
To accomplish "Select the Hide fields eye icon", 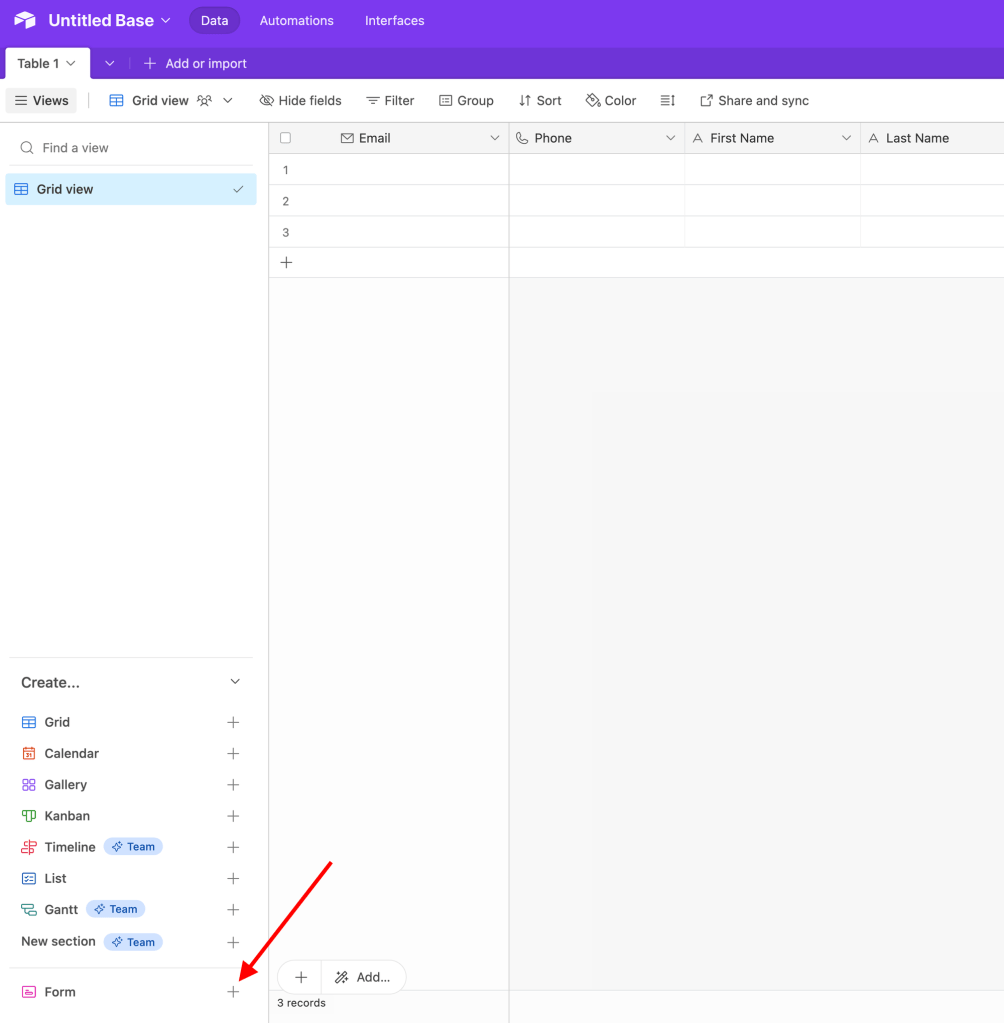I will 266,100.
